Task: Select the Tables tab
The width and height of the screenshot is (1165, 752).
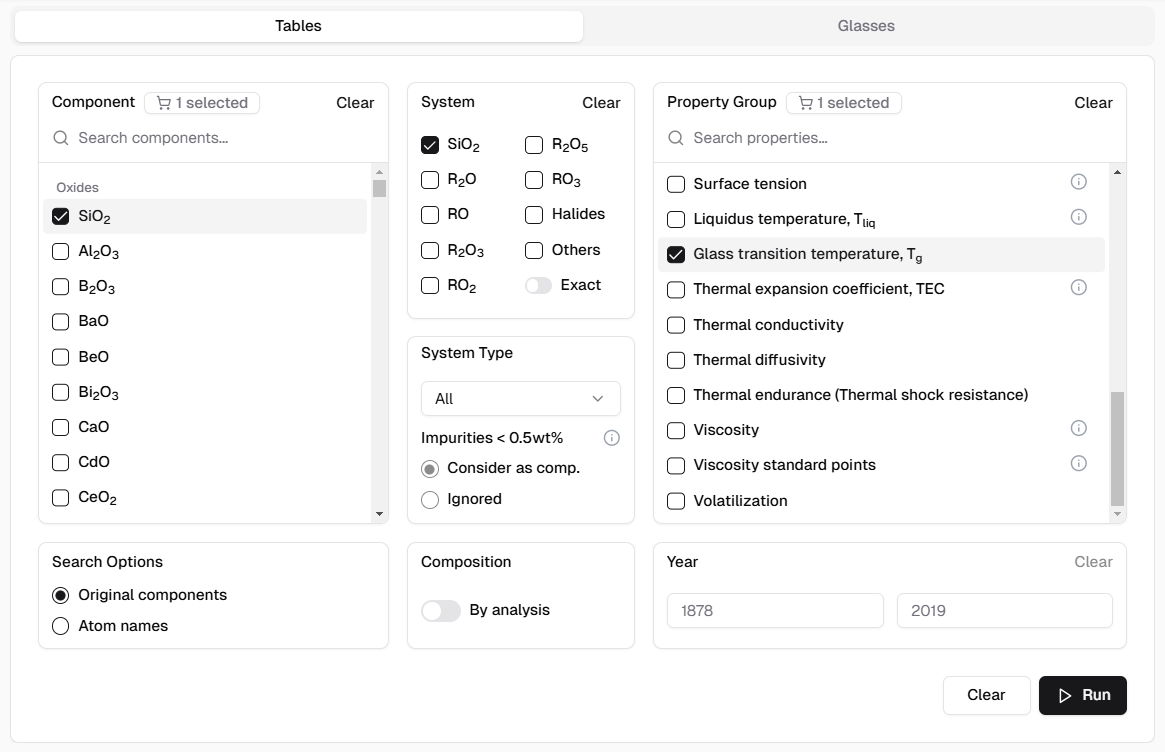Action: click(x=298, y=26)
